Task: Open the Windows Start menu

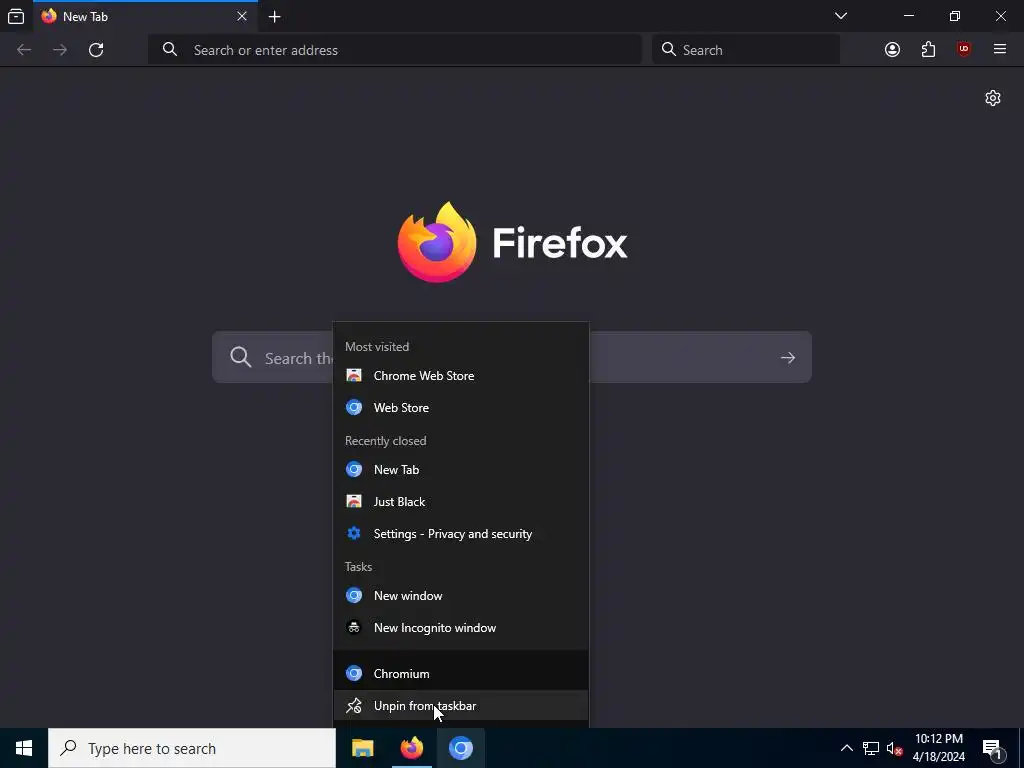Action: (x=24, y=748)
